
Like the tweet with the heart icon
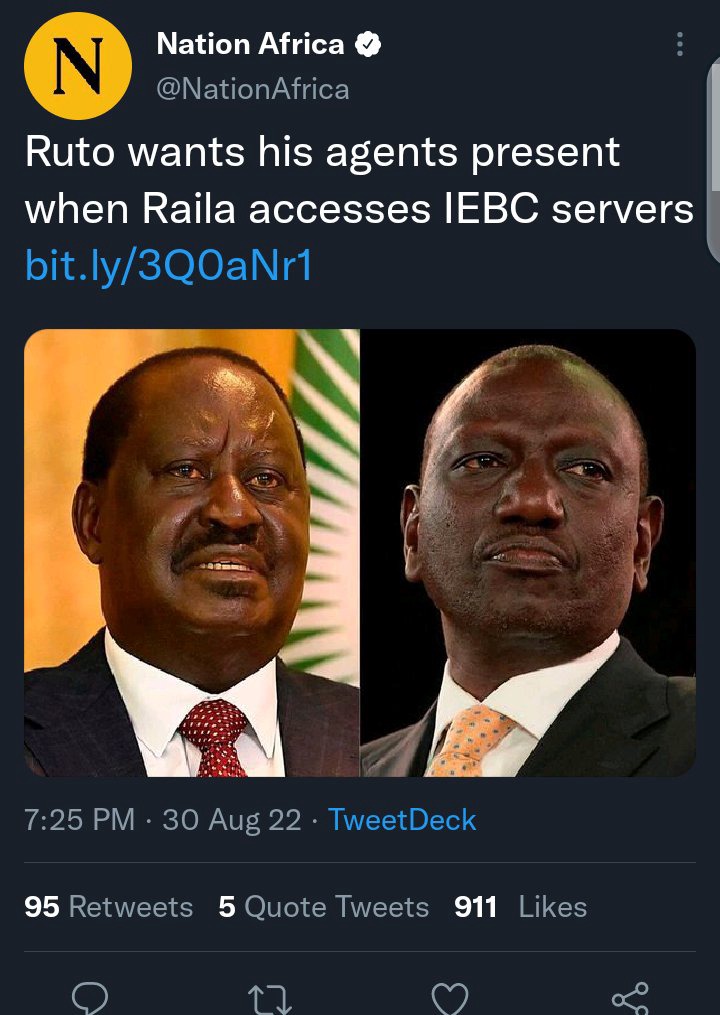tap(450, 999)
